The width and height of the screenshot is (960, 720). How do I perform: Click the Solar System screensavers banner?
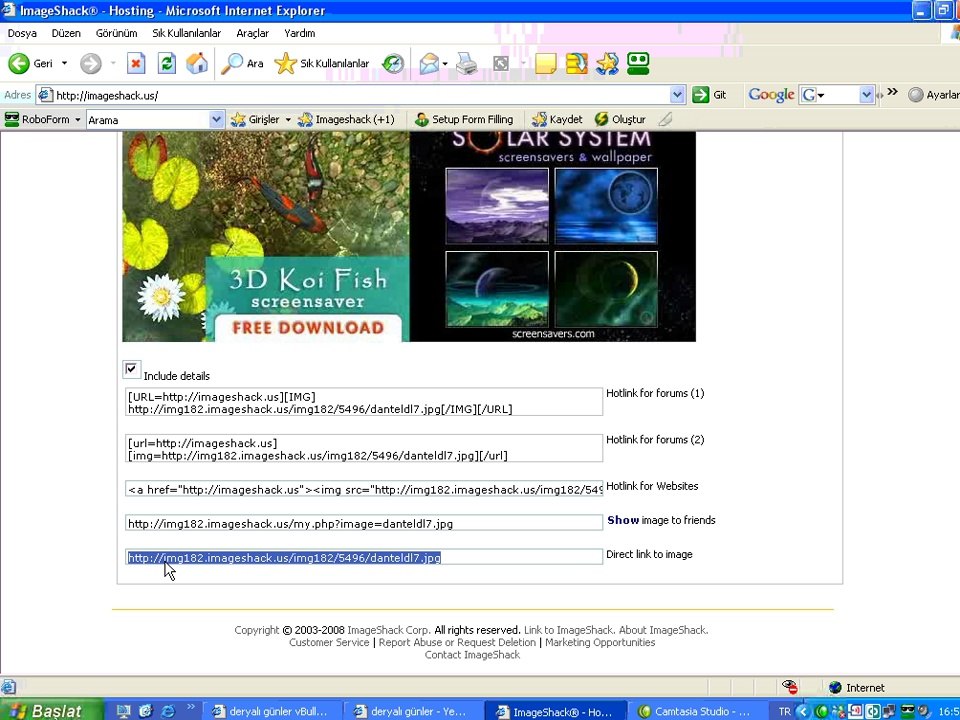553,236
